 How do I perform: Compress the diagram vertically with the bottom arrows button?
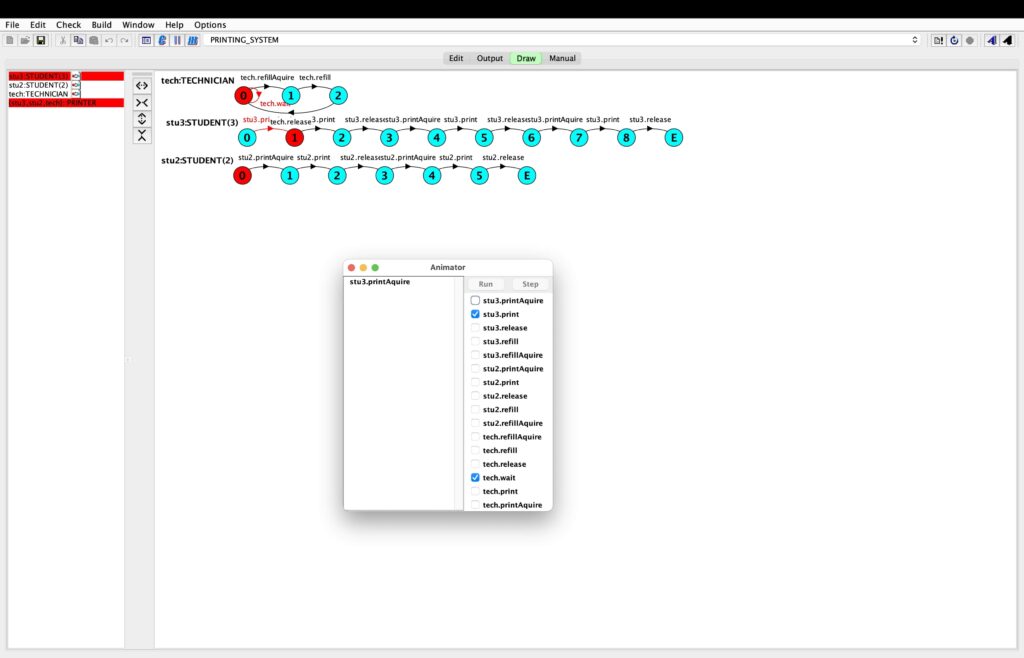[x=142, y=135]
